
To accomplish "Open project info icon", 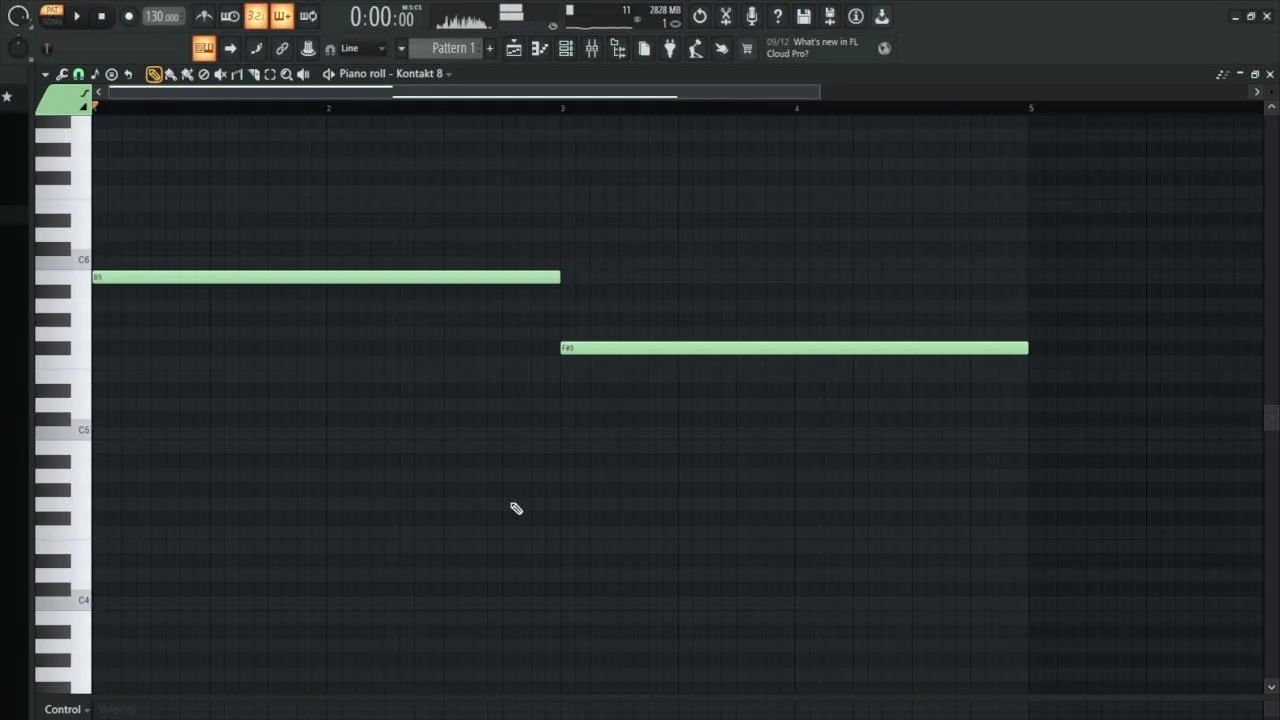I will [856, 16].
